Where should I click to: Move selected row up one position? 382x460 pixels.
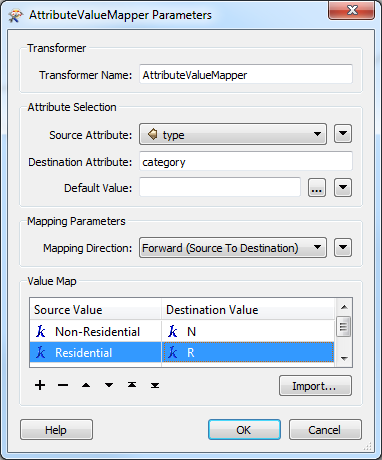point(86,385)
